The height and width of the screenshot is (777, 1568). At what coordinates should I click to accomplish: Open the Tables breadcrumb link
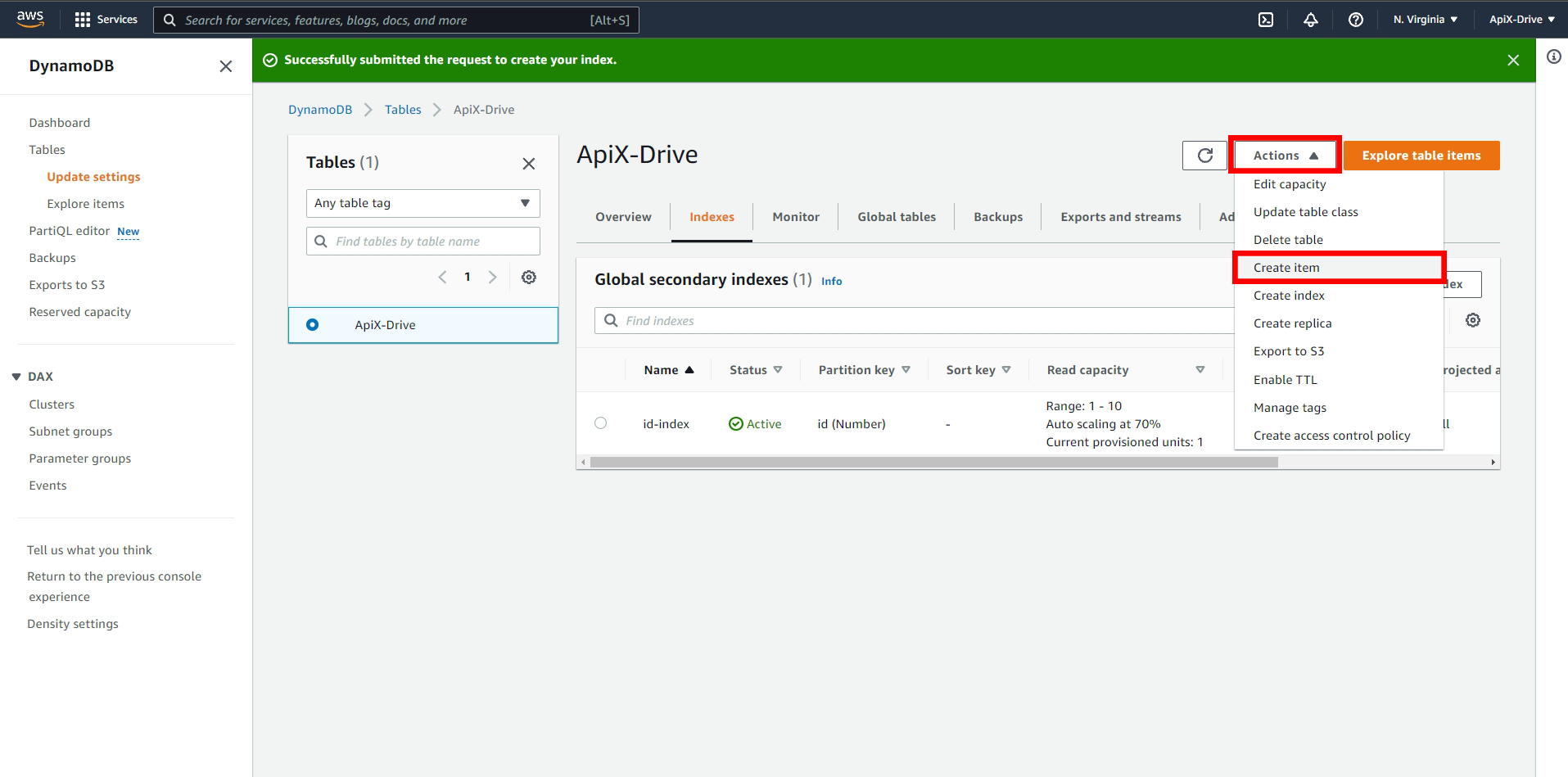(x=403, y=110)
